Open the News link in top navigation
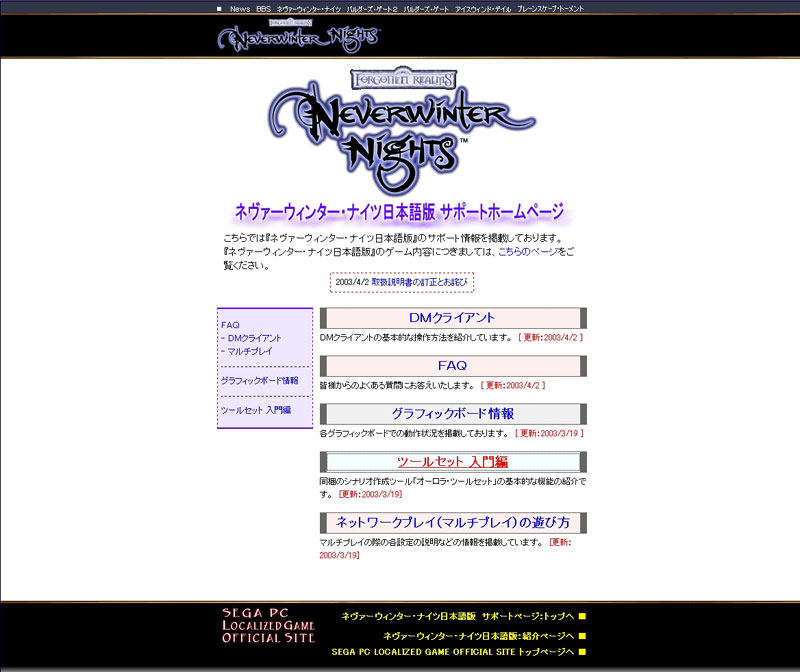 [240, 9]
